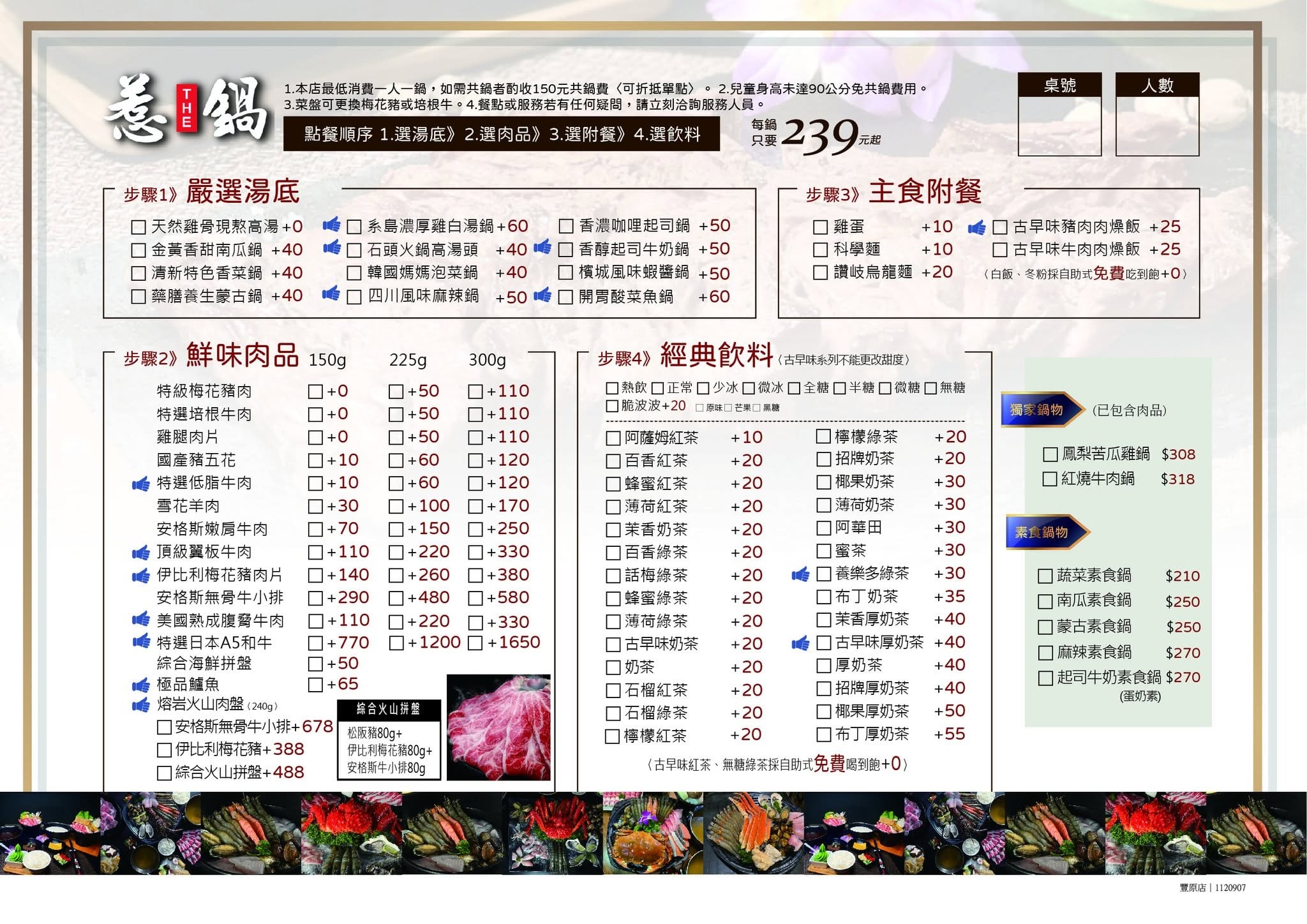1307x924 pixels.
Task: Click the 松阪豬80g+ ingredient line
Action: 375,733
